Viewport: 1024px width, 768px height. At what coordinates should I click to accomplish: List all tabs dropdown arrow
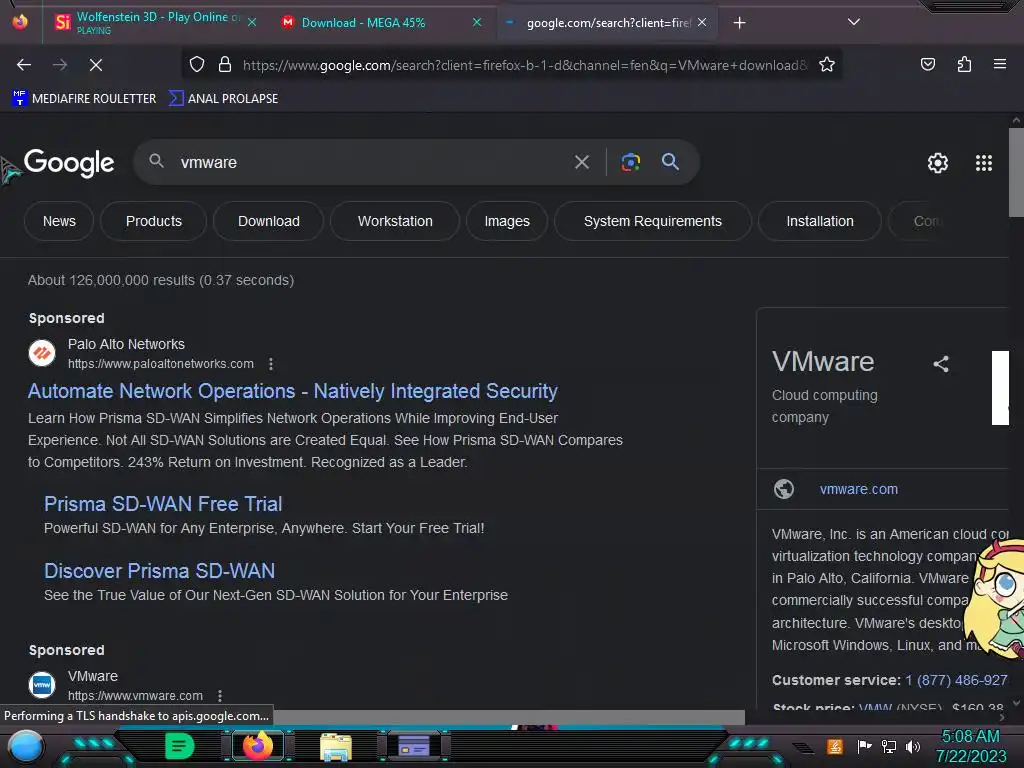coord(853,22)
